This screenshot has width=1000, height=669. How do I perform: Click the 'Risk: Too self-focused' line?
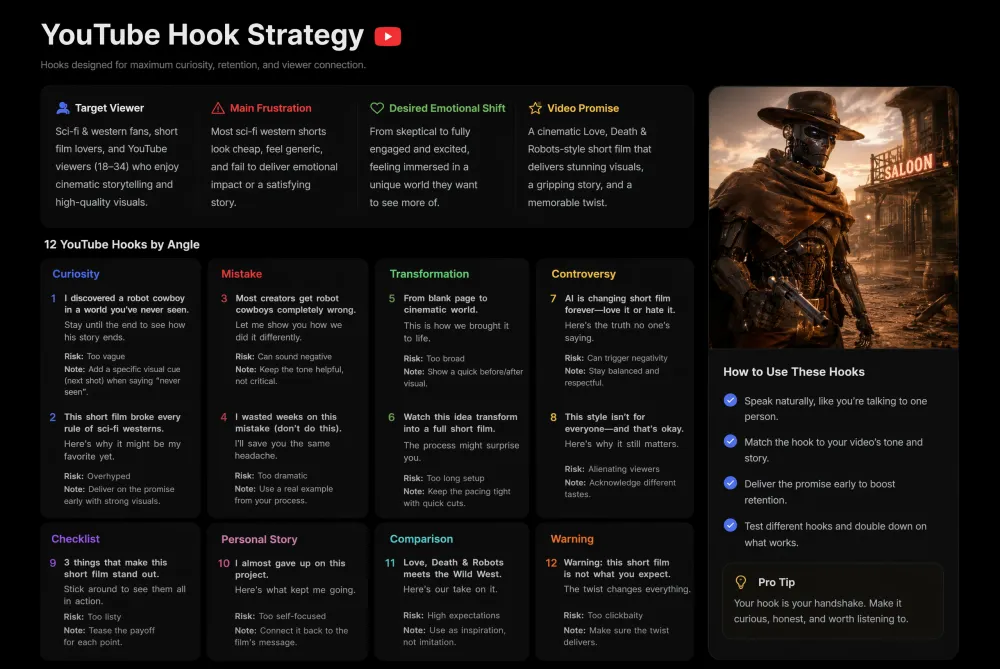pyautogui.click(x=280, y=616)
